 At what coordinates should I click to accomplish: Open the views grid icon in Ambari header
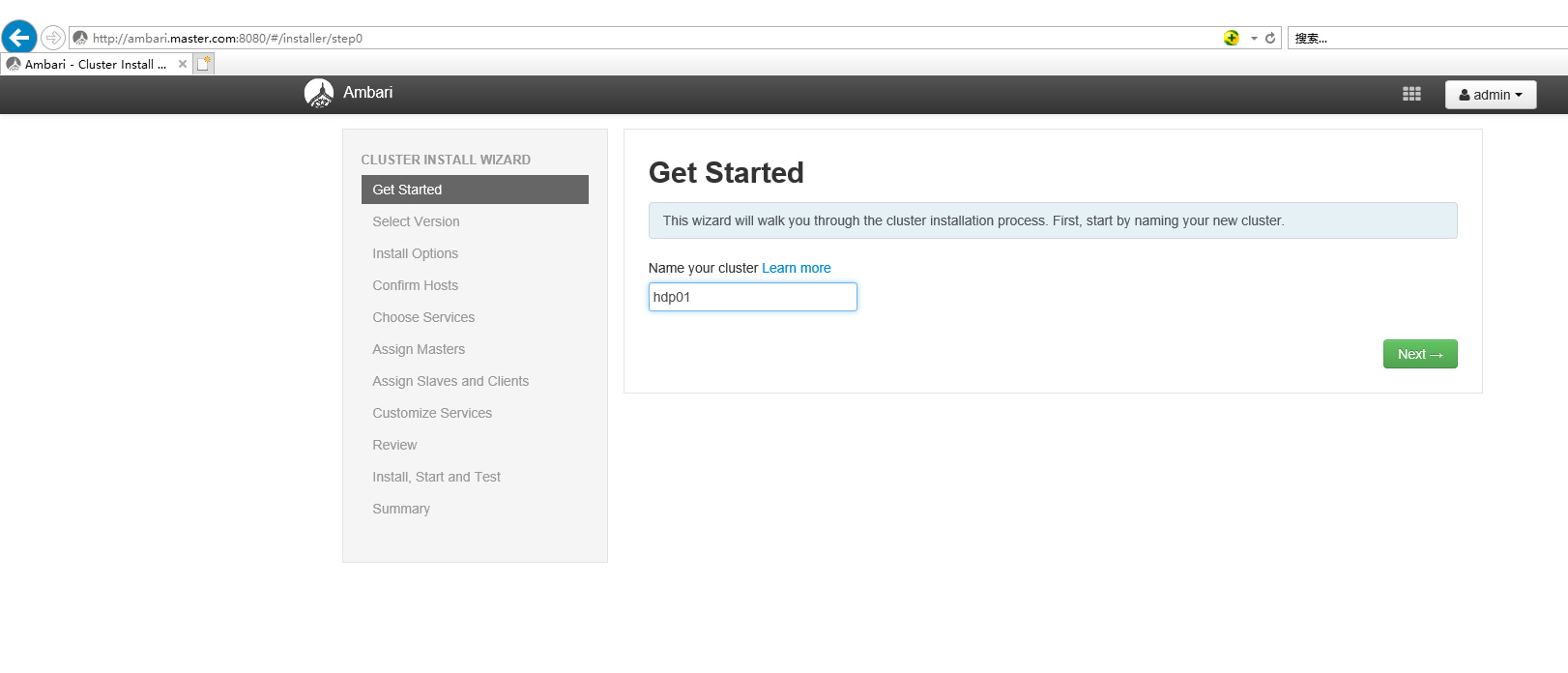1411,94
